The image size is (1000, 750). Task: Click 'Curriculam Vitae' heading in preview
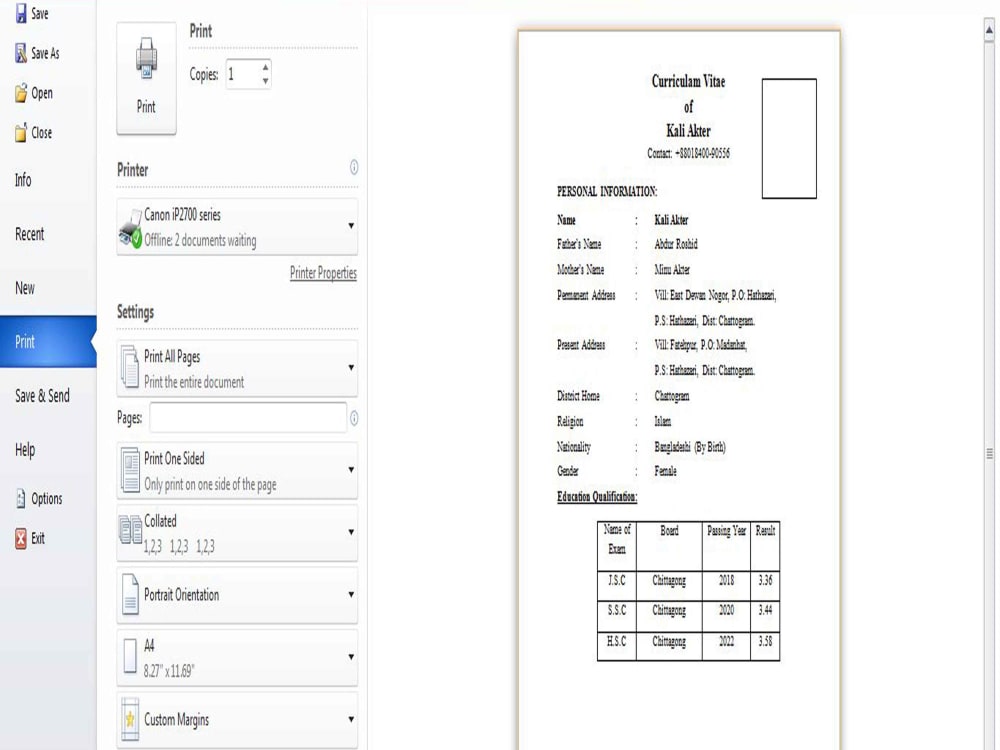point(688,81)
